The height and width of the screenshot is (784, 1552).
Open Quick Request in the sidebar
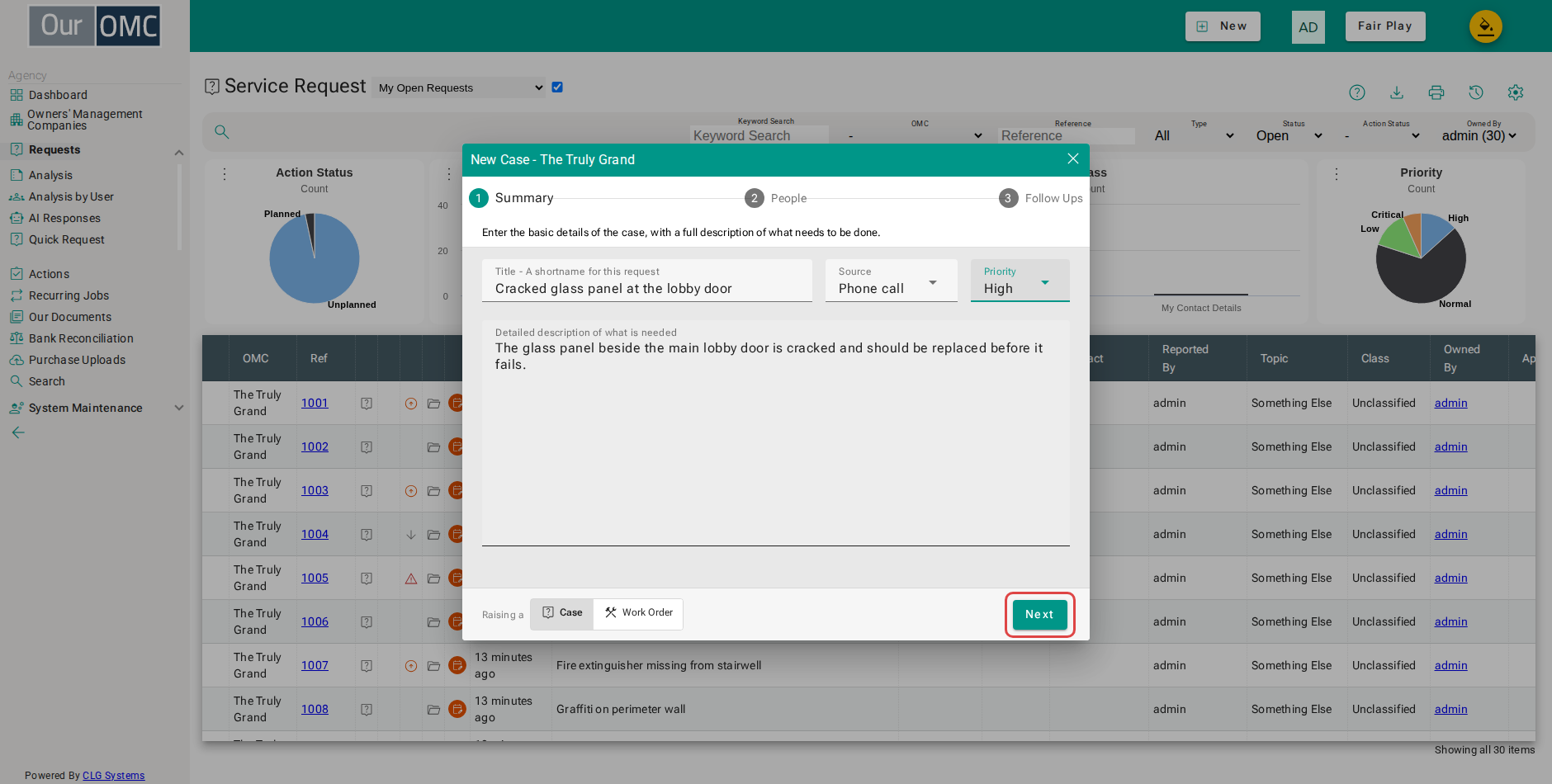coord(67,239)
